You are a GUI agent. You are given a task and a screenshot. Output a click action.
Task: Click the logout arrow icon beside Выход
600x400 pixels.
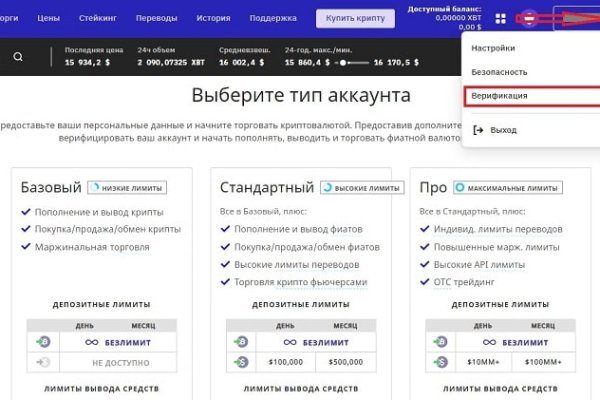(x=478, y=130)
